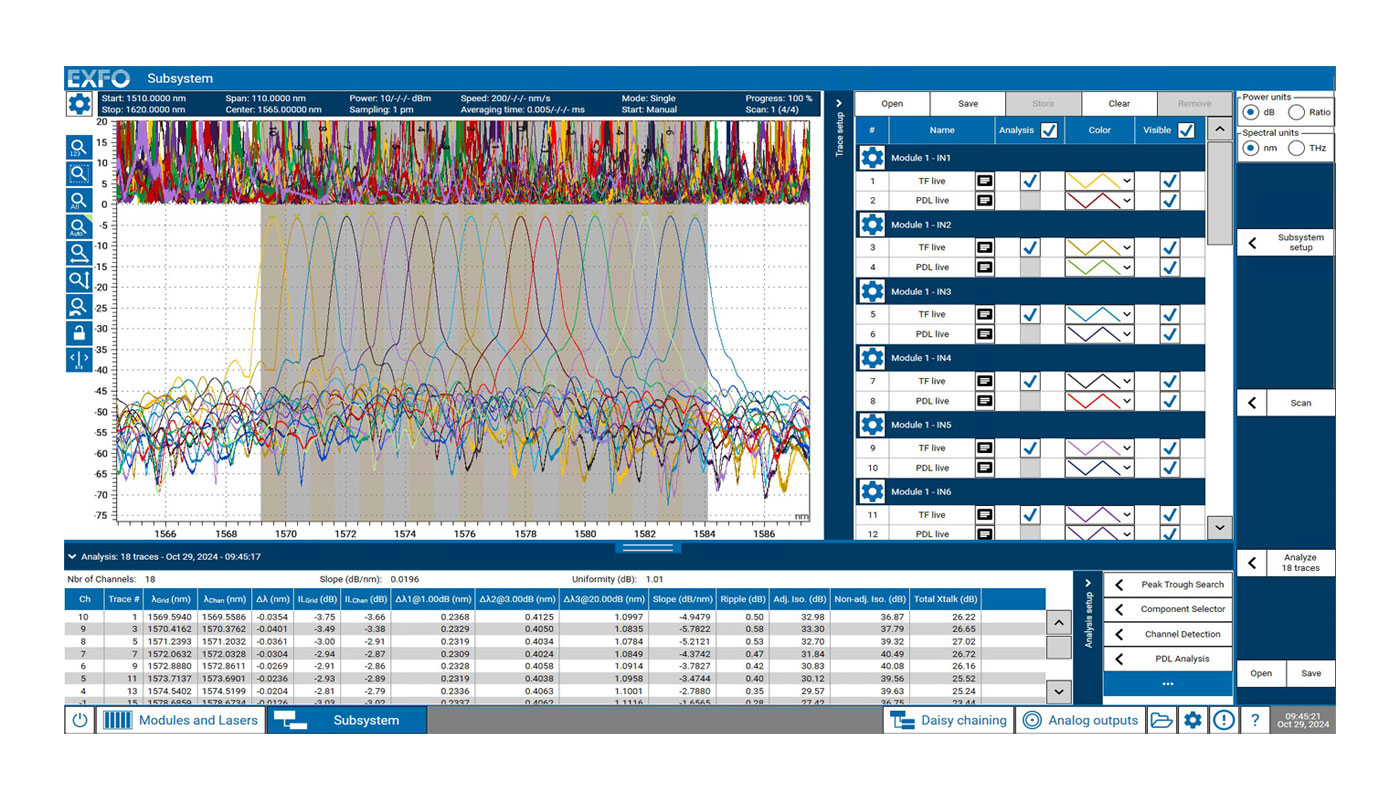Open the application settings gear in the taskbar
This screenshot has width=1400, height=800.
(1192, 719)
